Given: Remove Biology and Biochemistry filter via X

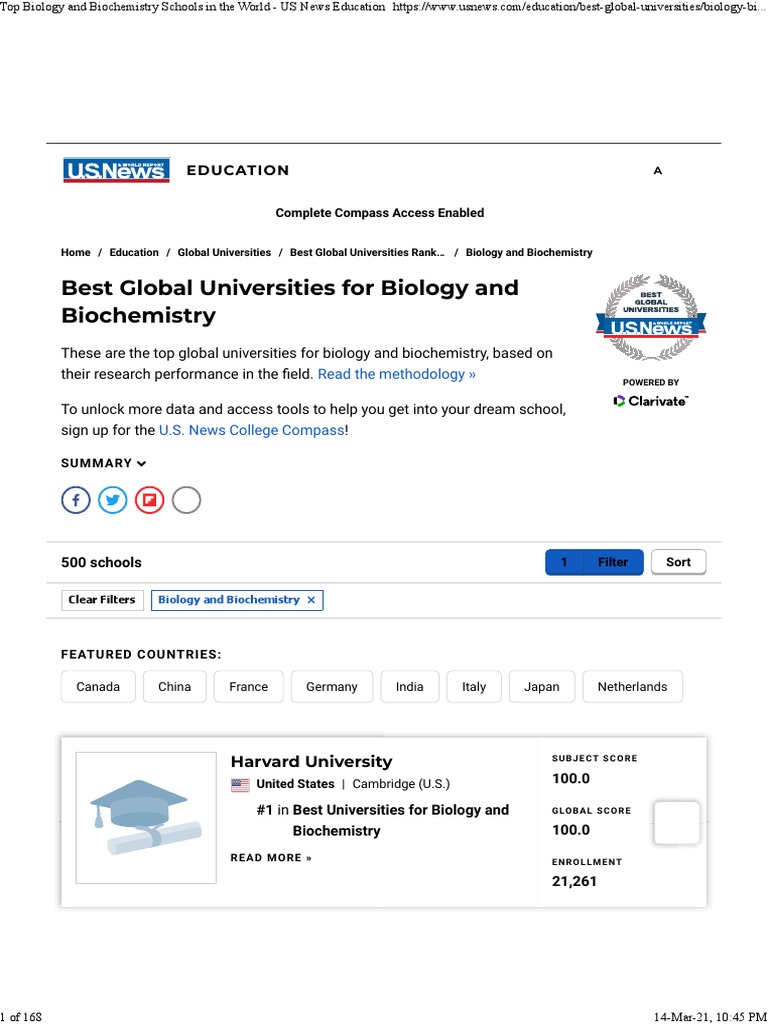Looking at the screenshot, I should coord(312,600).
